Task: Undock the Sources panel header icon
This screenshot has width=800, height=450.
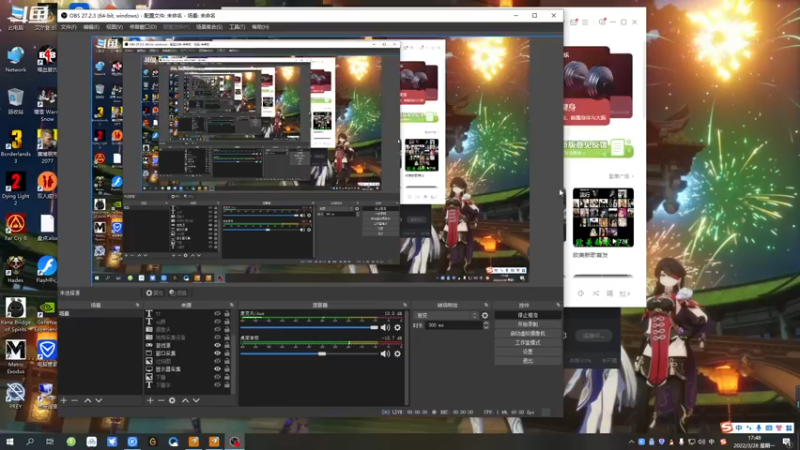Action: (x=231, y=305)
